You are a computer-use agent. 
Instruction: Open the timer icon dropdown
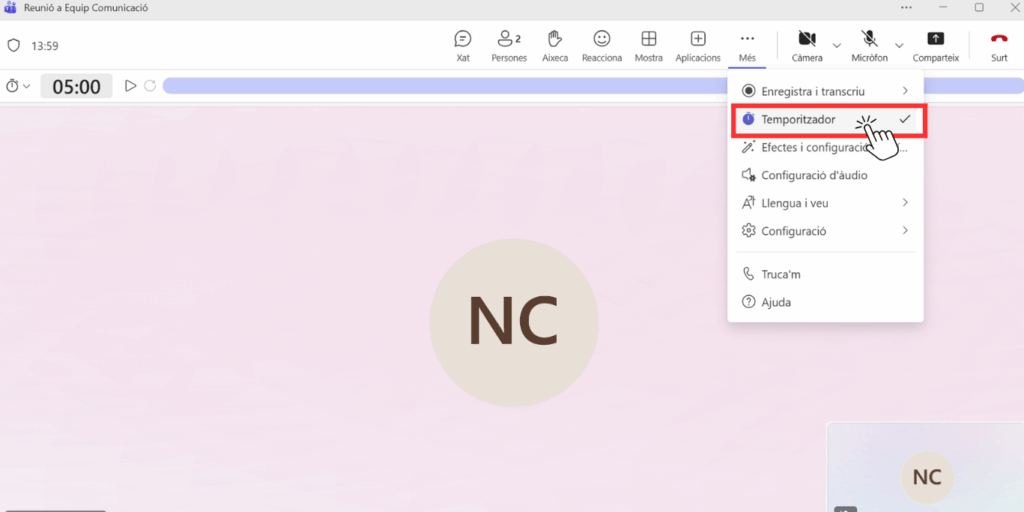(x=18, y=86)
